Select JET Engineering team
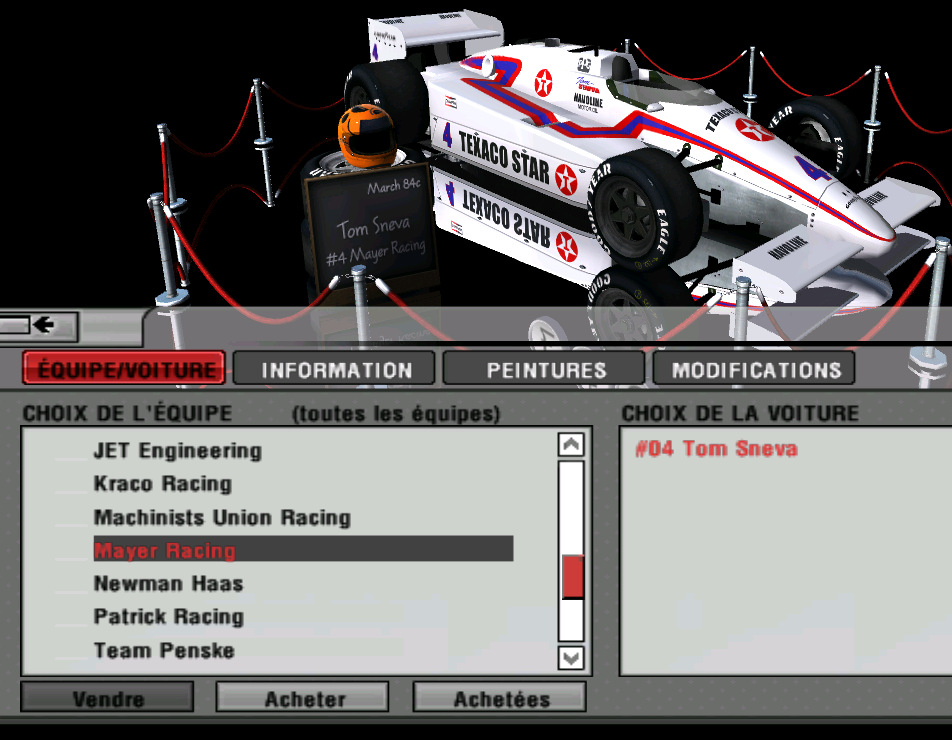 178,451
